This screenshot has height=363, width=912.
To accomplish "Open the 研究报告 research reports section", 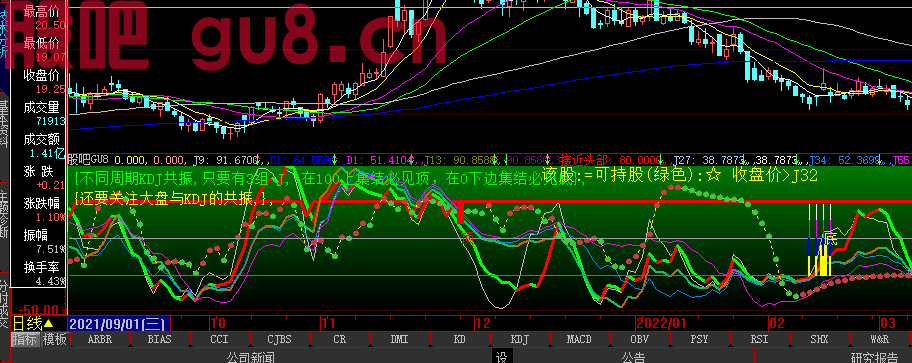I will coord(874,357).
